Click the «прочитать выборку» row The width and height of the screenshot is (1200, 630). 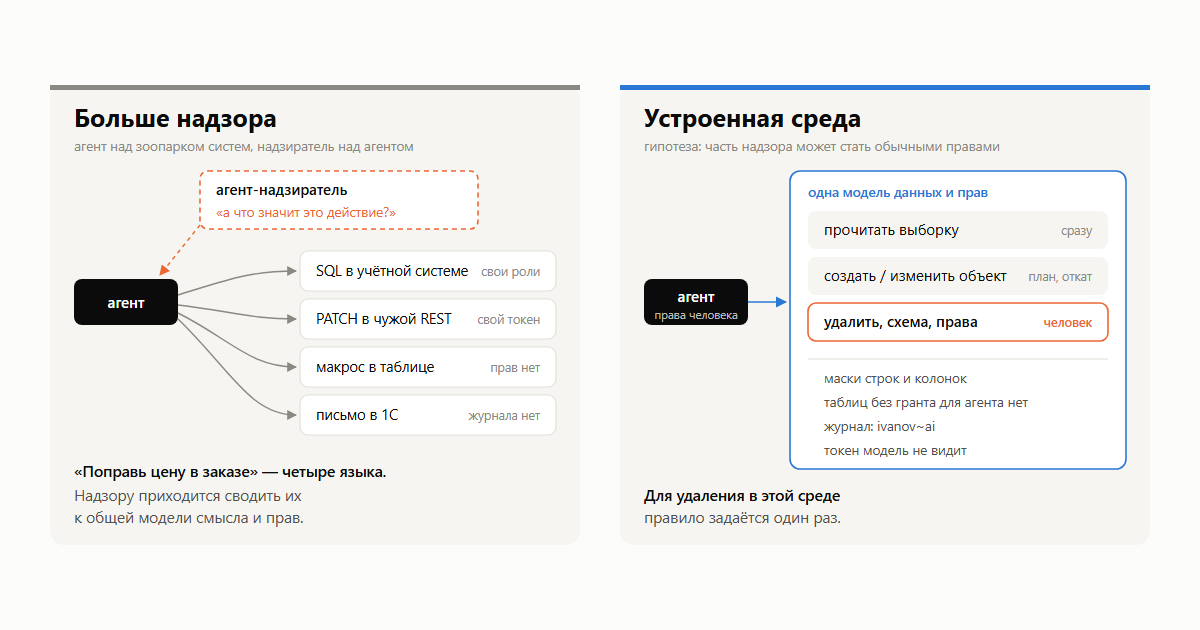pos(958,230)
